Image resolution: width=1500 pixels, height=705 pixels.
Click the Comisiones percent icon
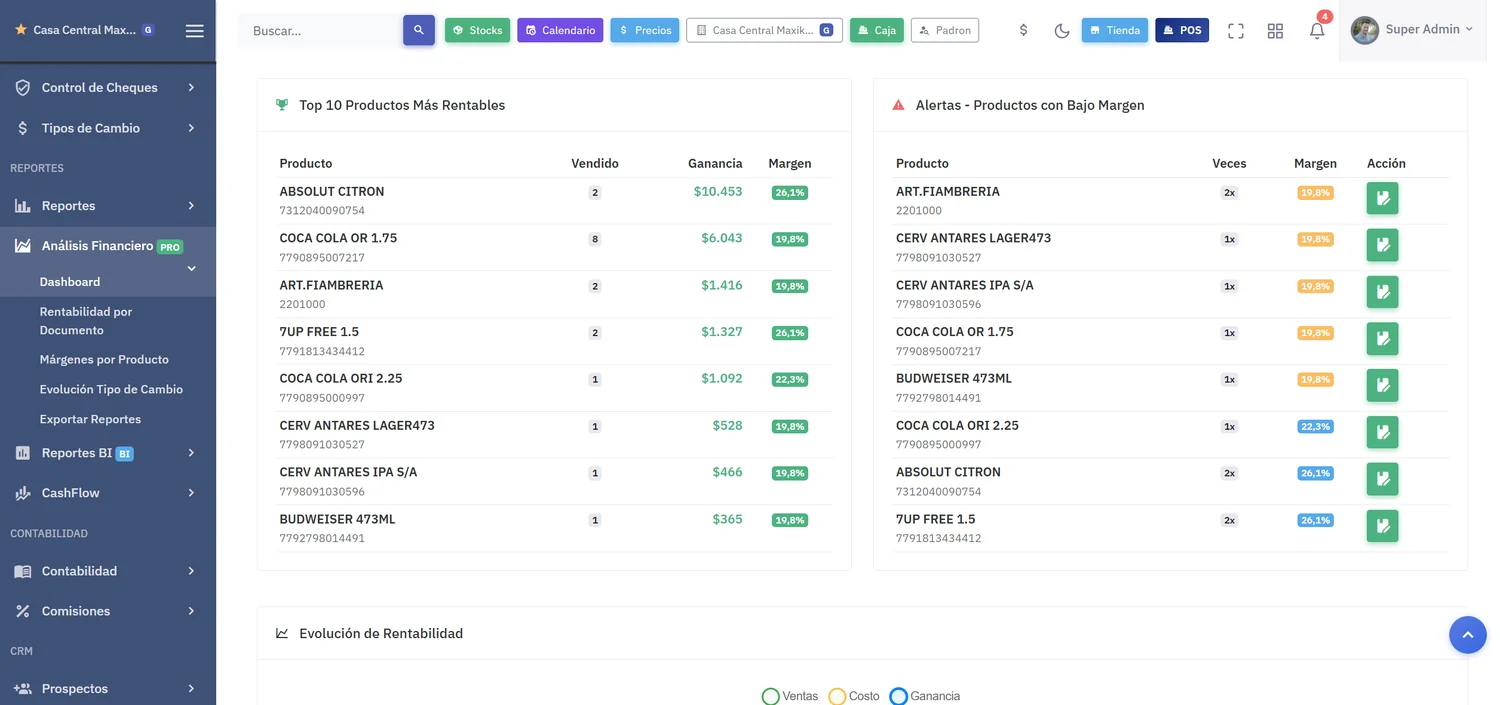pos(22,611)
